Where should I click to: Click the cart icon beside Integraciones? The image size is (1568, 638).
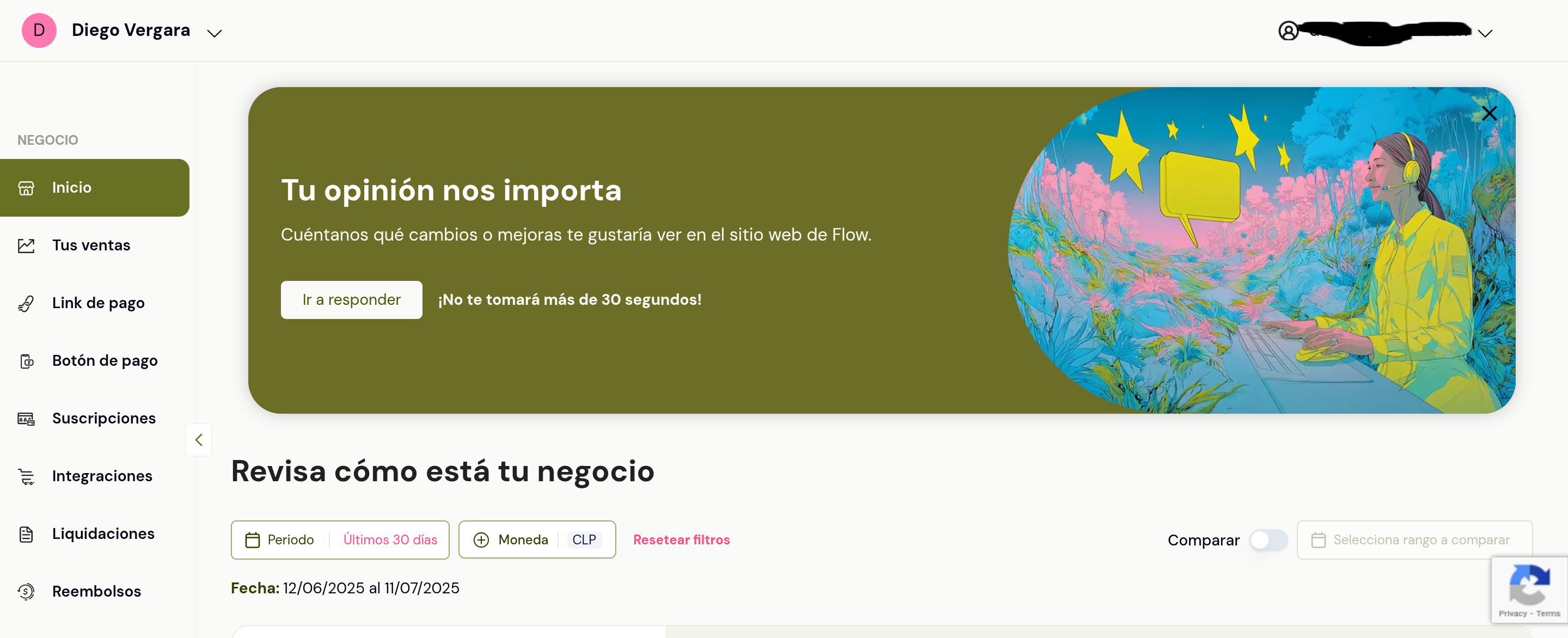click(x=26, y=477)
